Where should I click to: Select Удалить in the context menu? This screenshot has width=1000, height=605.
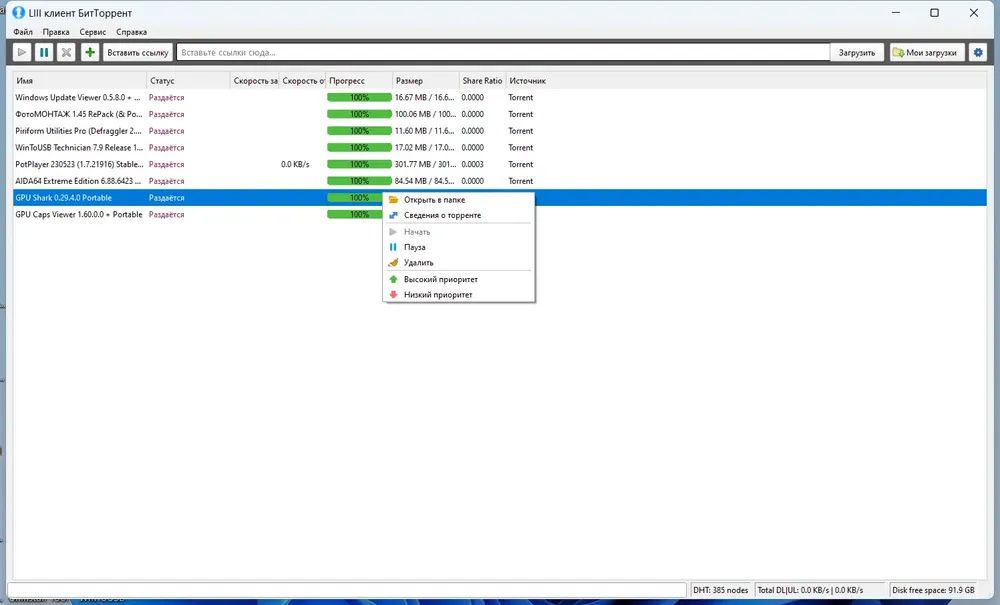click(x=459, y=262)
